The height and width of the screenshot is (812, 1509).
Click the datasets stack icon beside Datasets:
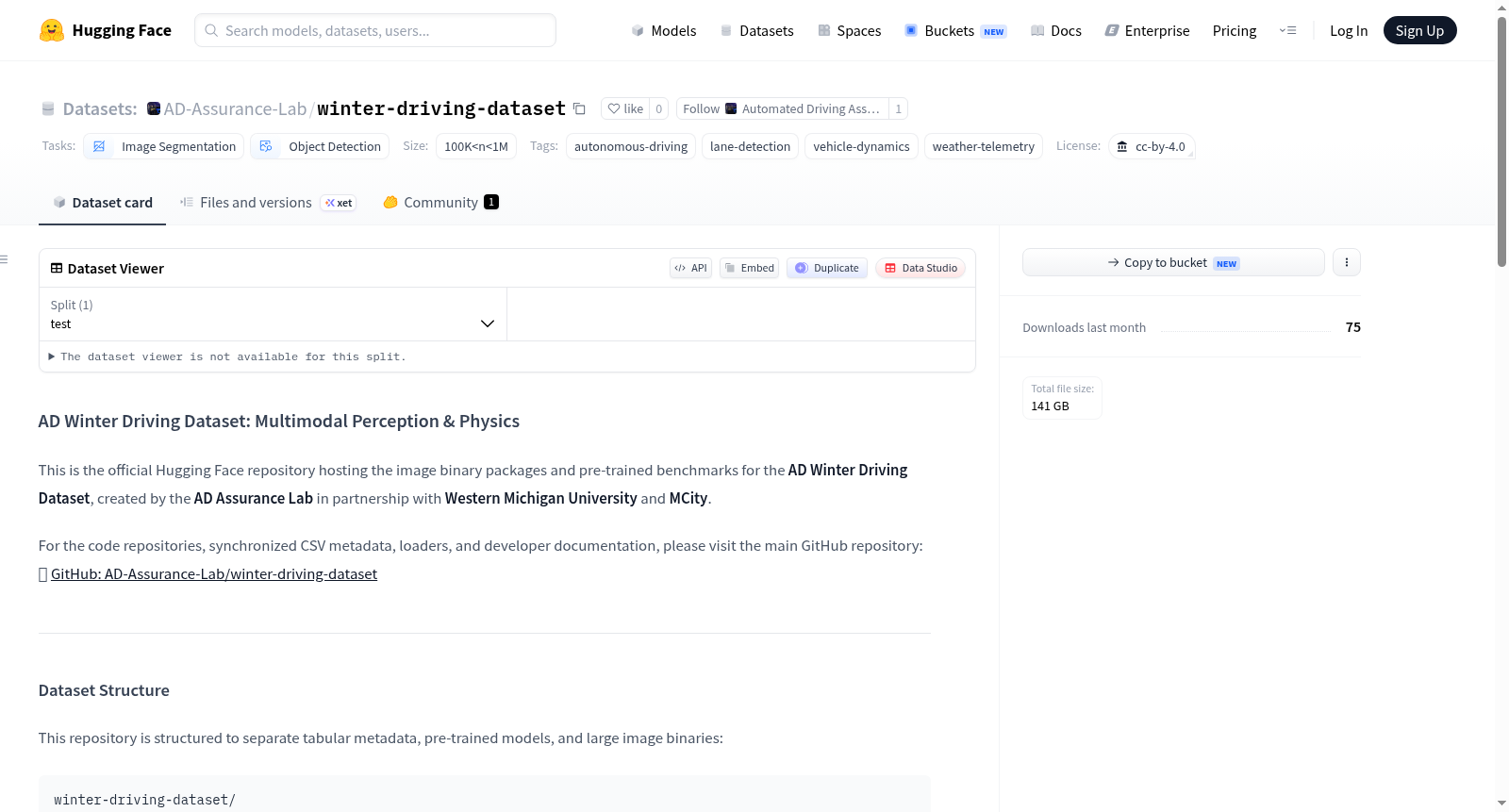(48, 108)
